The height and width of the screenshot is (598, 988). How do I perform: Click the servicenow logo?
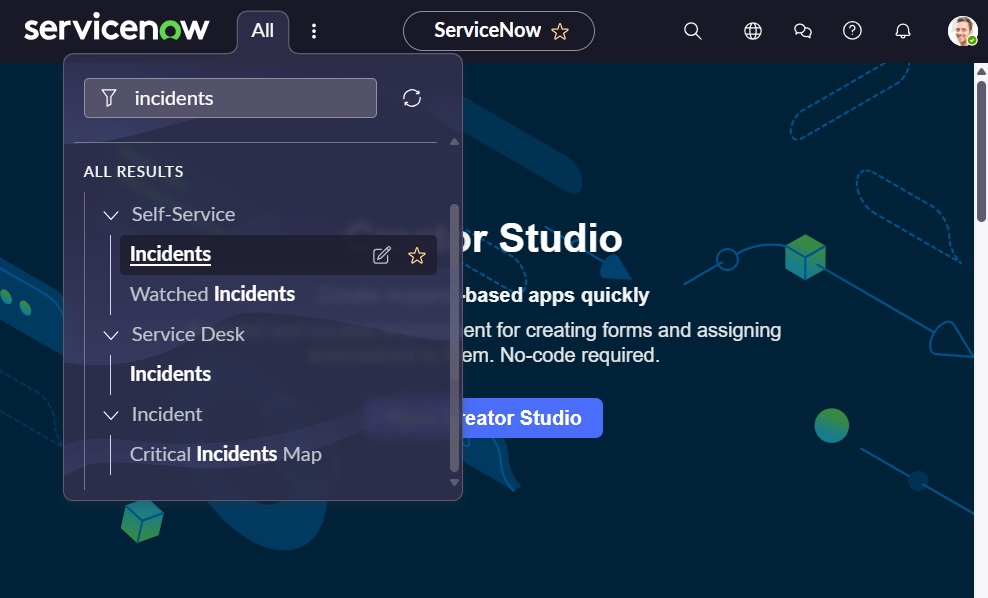pos(117,29)
